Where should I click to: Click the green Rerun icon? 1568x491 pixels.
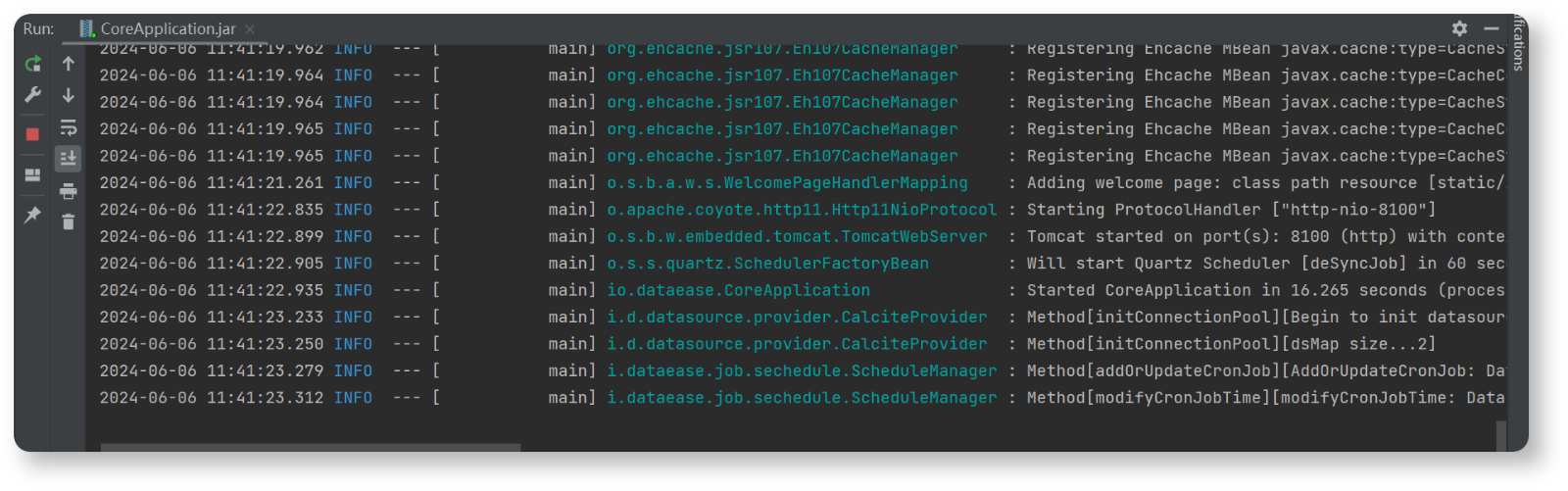tap(32, 65)
